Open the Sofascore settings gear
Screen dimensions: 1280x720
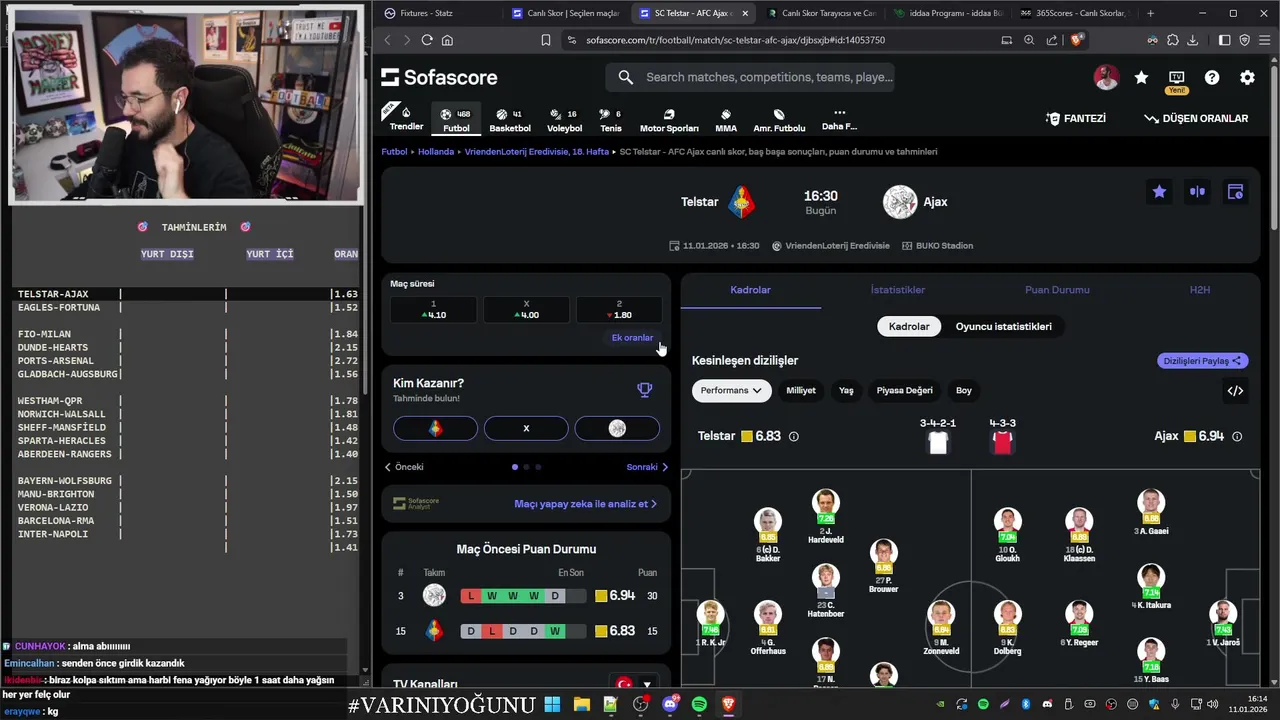click(x=1247, y=77)
